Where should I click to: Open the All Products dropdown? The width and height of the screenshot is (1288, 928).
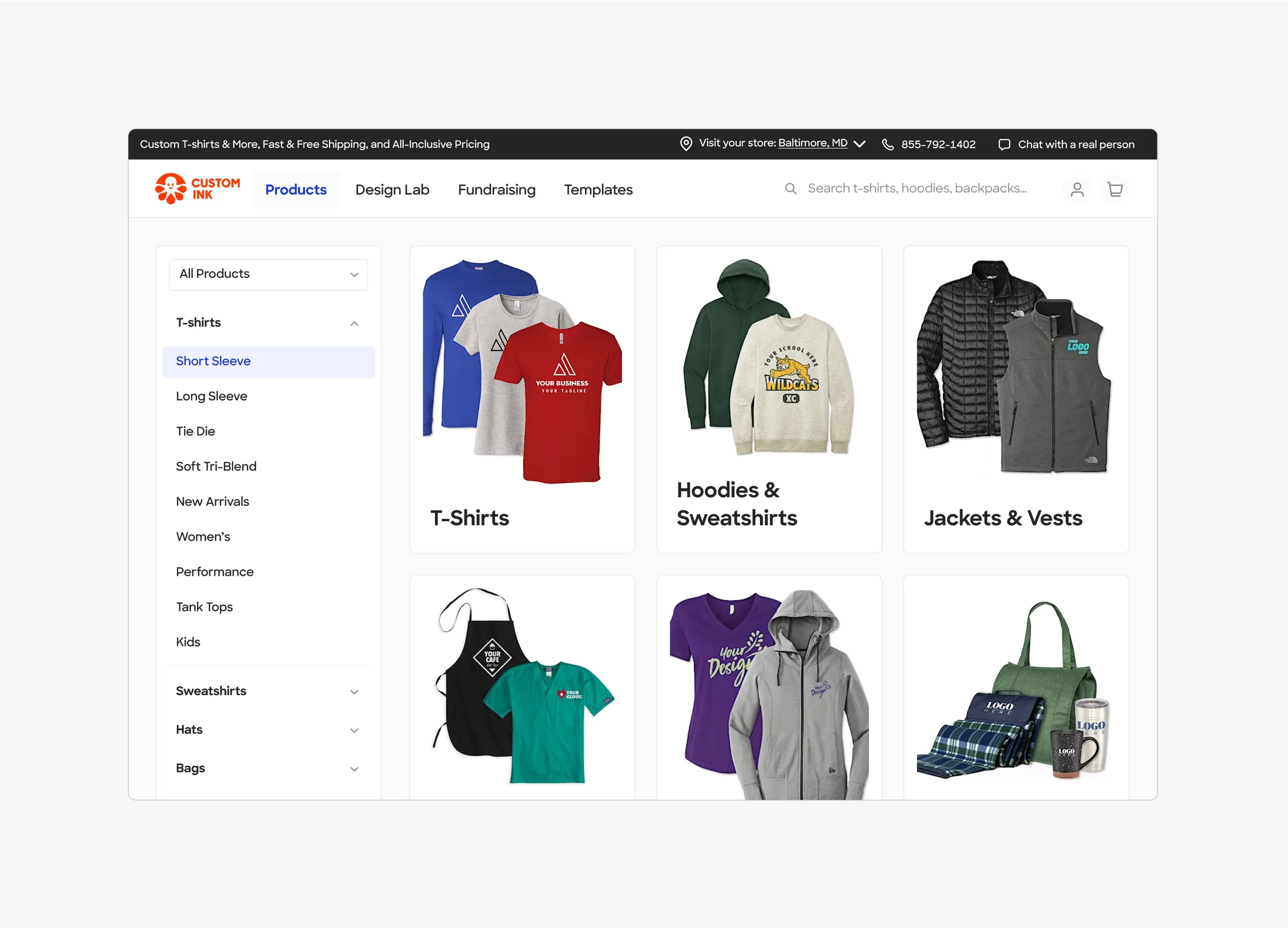point(269,274)
